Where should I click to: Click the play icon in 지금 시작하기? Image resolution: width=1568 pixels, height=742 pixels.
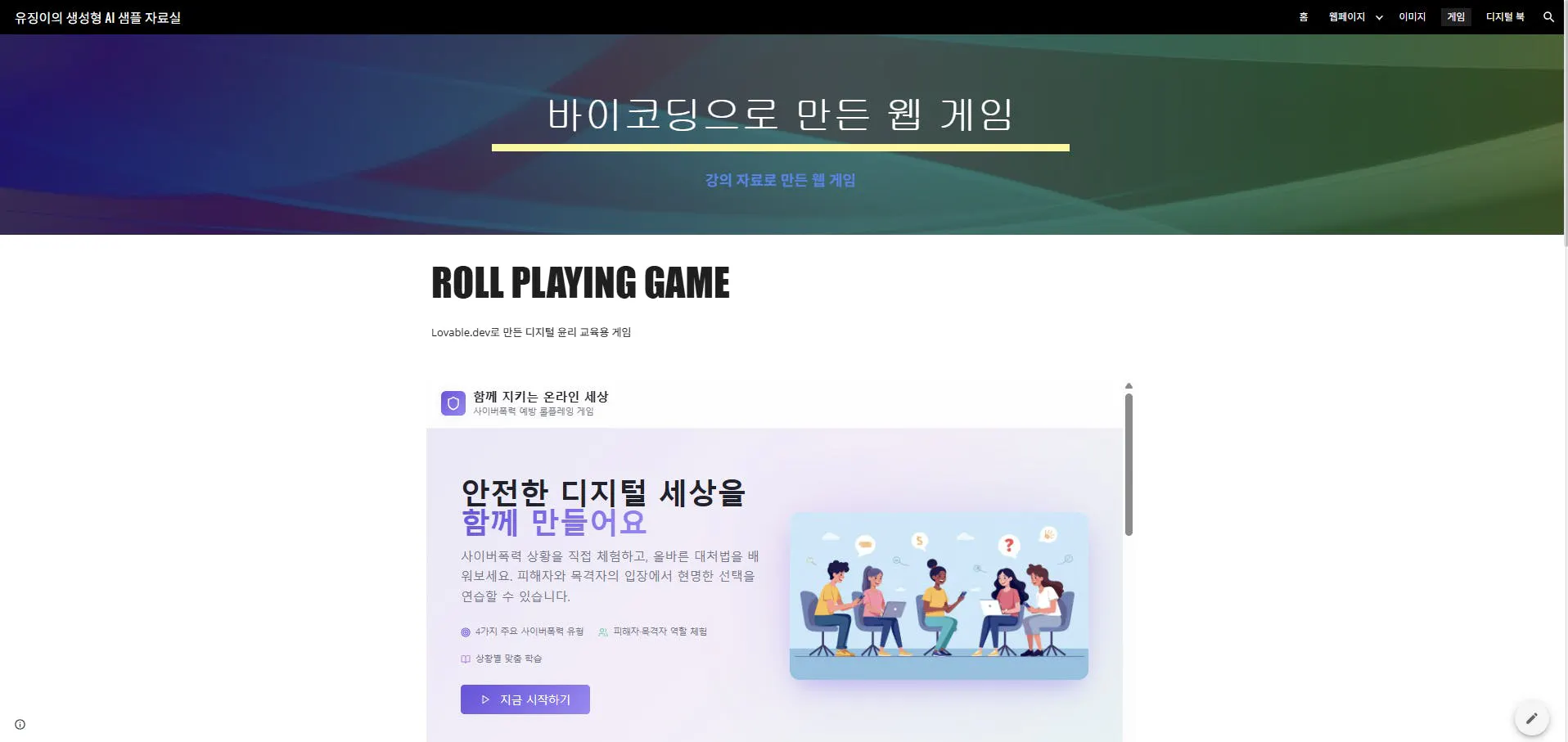click(485, 699)
